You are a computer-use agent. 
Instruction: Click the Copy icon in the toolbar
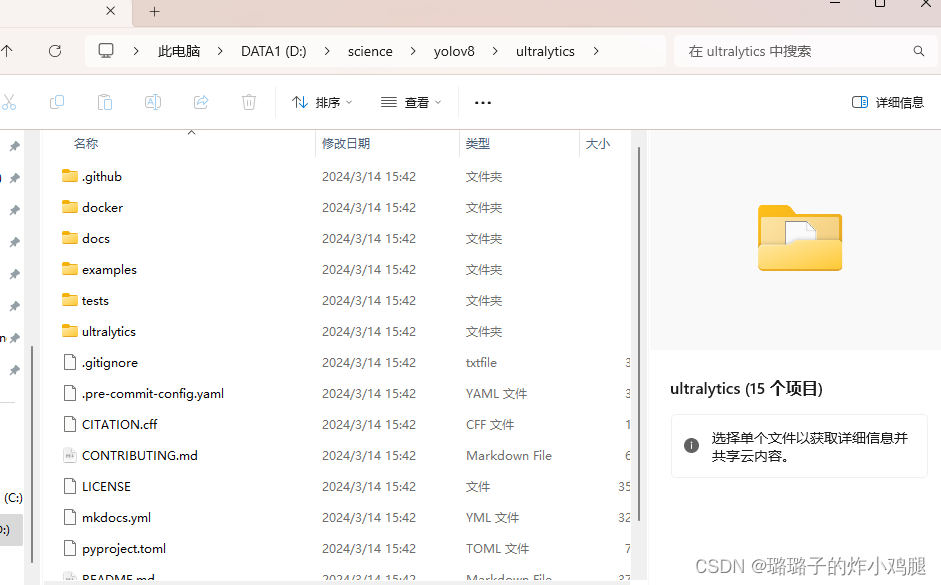coord(57,102)
